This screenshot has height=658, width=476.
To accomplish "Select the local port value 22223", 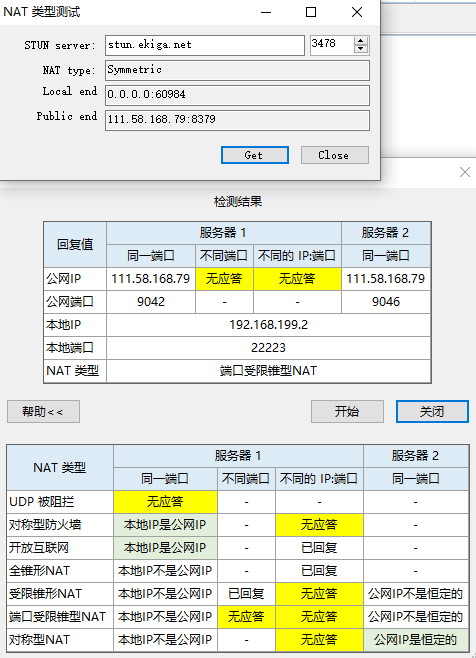I will click(x=269, y=348).
